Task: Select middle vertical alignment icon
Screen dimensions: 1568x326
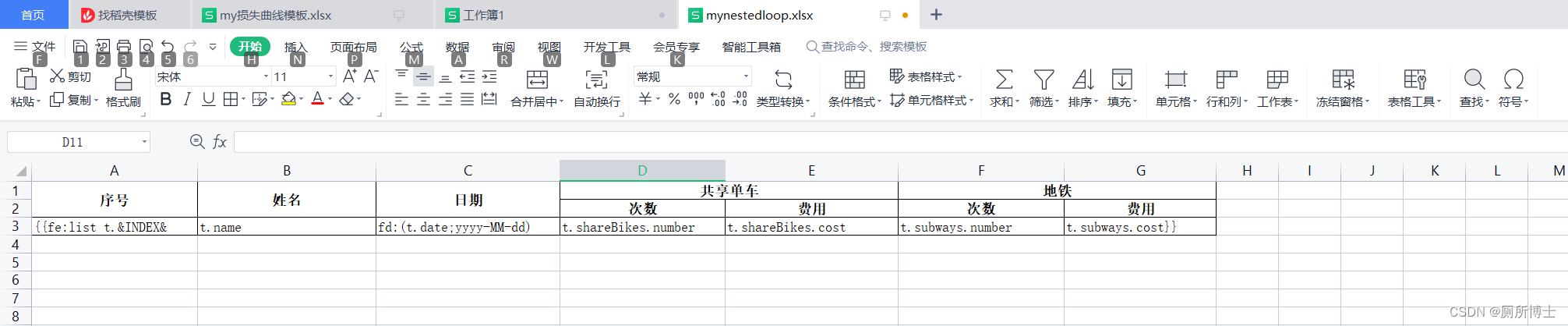Action: pyautogui.click(x=423, y=76)
